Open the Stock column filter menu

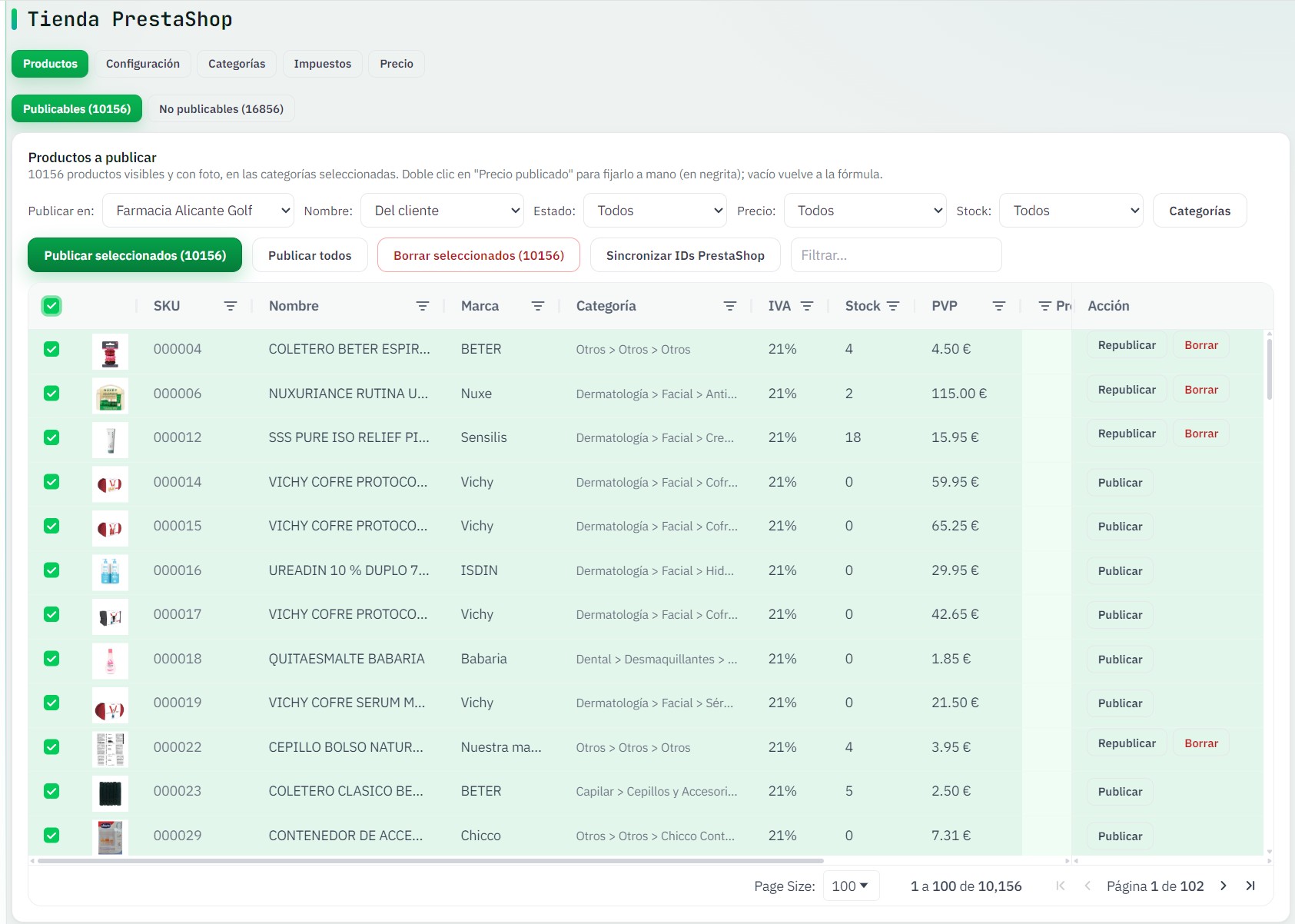(x=892, y=306)
